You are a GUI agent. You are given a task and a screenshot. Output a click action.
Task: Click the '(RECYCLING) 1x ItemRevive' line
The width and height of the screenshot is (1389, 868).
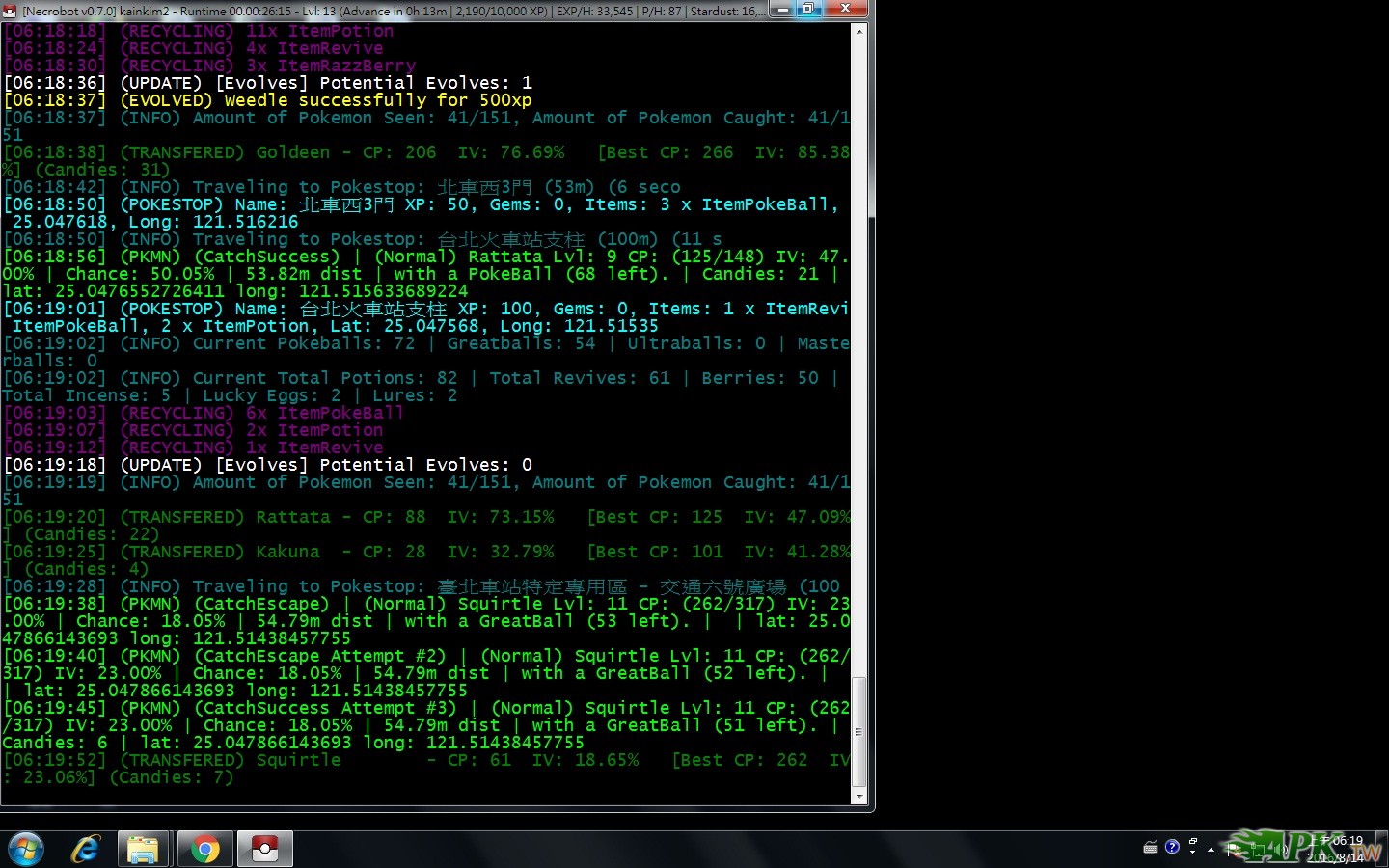point(194,448)
